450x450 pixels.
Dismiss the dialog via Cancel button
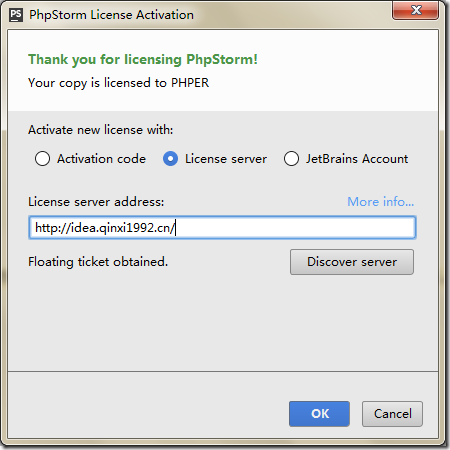(392, 414)
